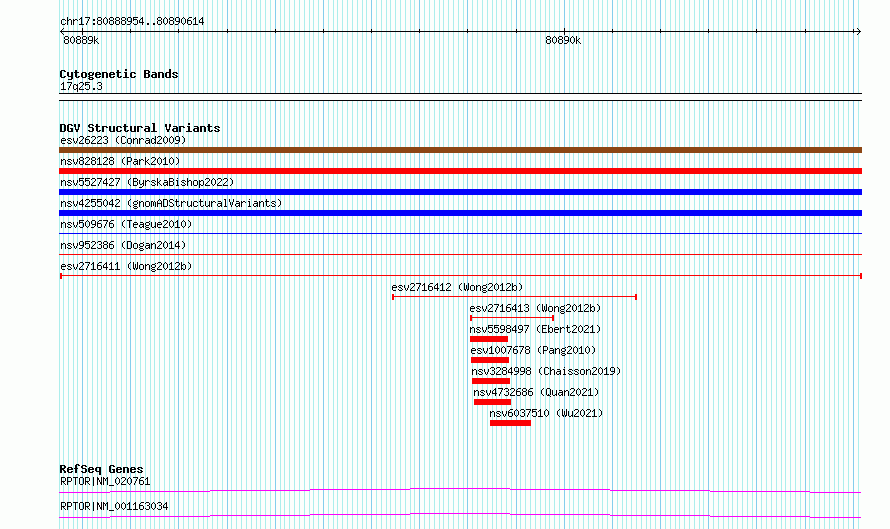890x529 pixels.
Task: Click the nsv509676 (Teague2010) label
Action: tap(126, 224)
